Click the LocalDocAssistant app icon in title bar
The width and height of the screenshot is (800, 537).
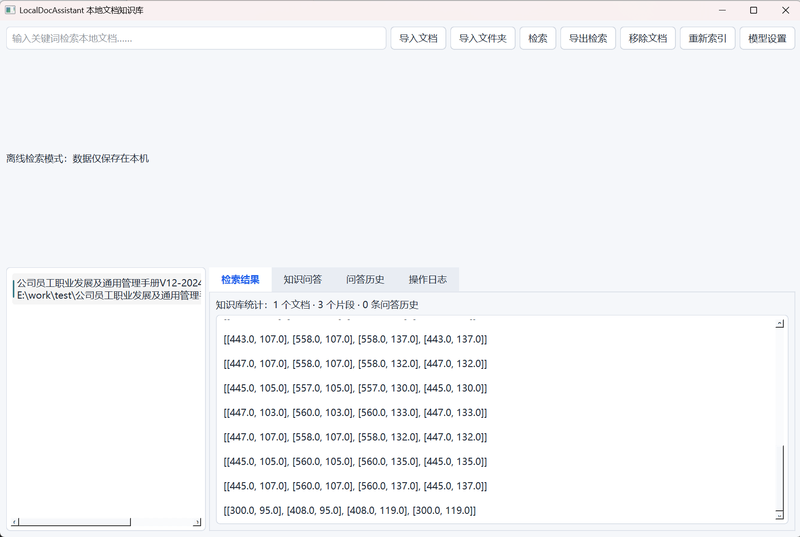10,10
